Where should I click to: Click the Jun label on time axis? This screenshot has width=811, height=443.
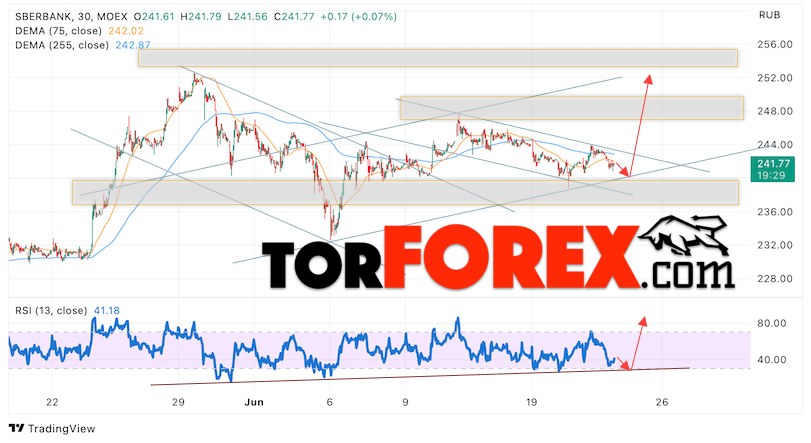point(254,402)
